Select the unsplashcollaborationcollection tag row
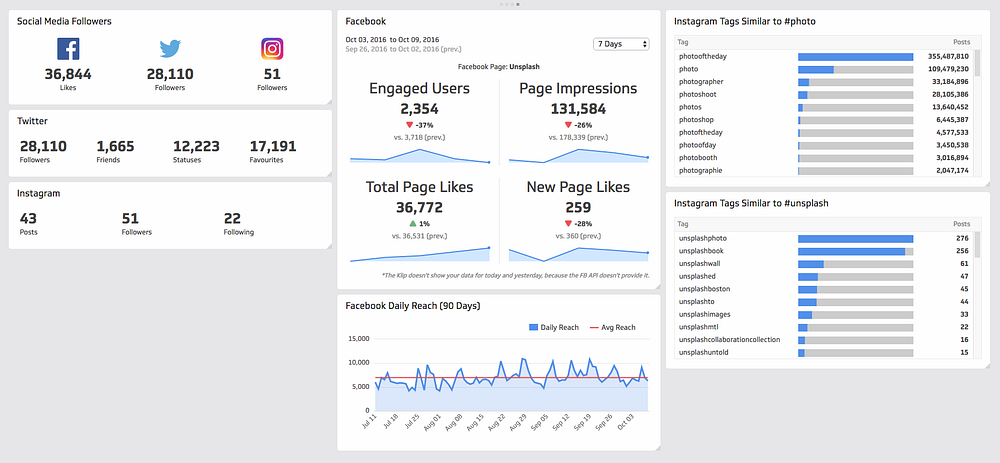1000x463 pixels. pyautogui.click(x=824, y=339)
